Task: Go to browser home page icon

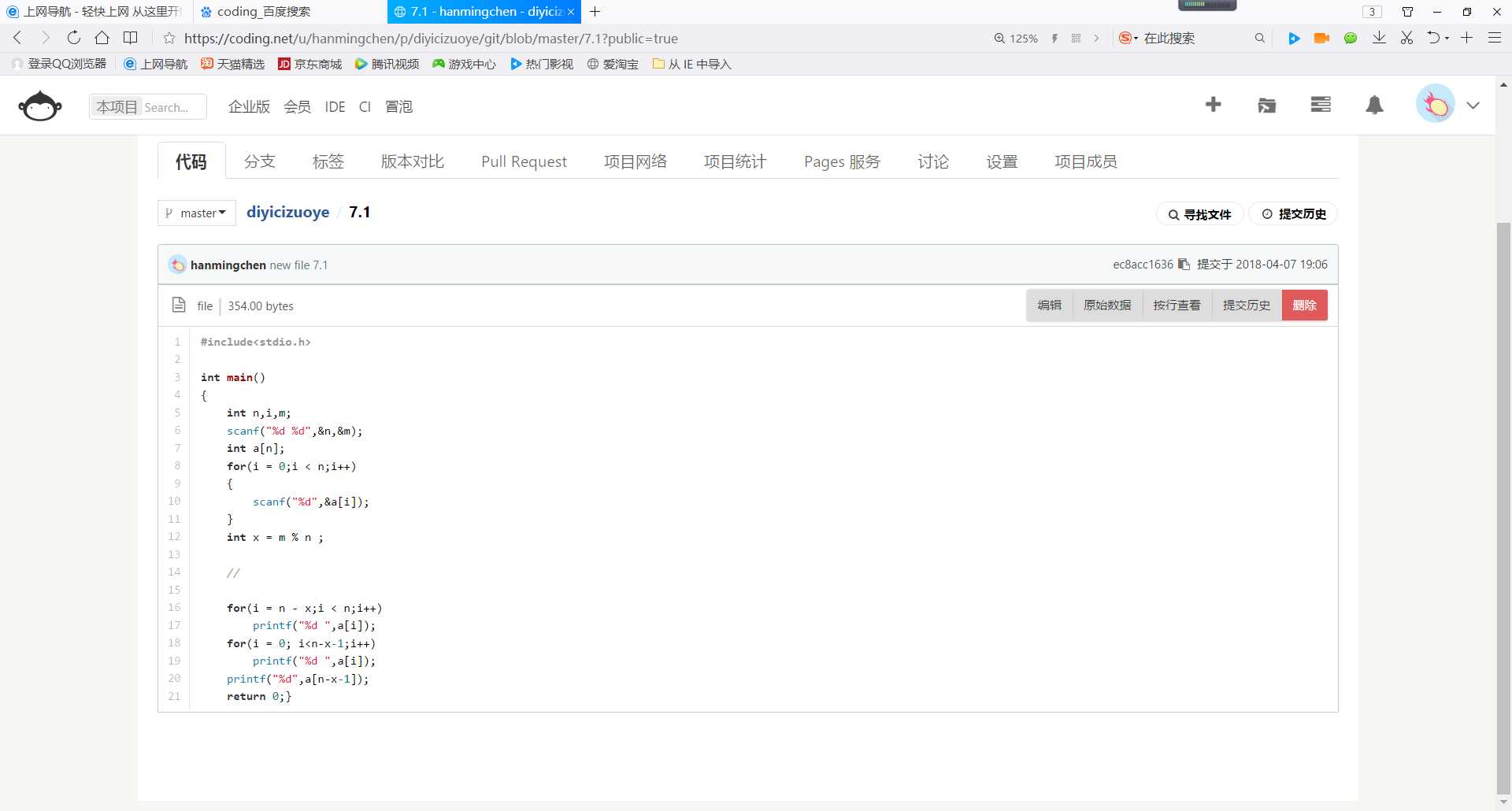Action: [x=102, y=38]
